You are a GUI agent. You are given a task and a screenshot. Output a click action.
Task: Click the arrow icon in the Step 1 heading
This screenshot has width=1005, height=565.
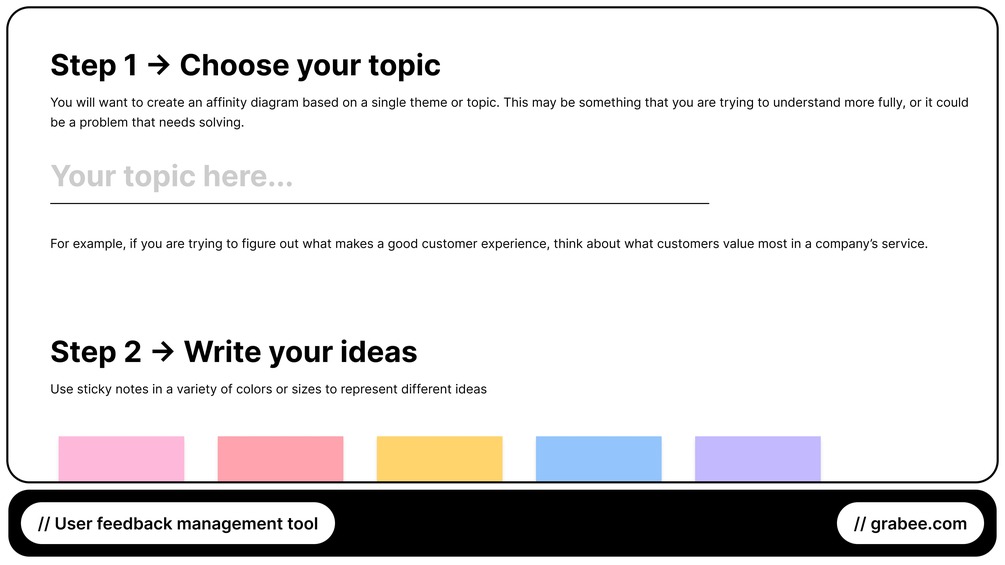click(158, 66)
